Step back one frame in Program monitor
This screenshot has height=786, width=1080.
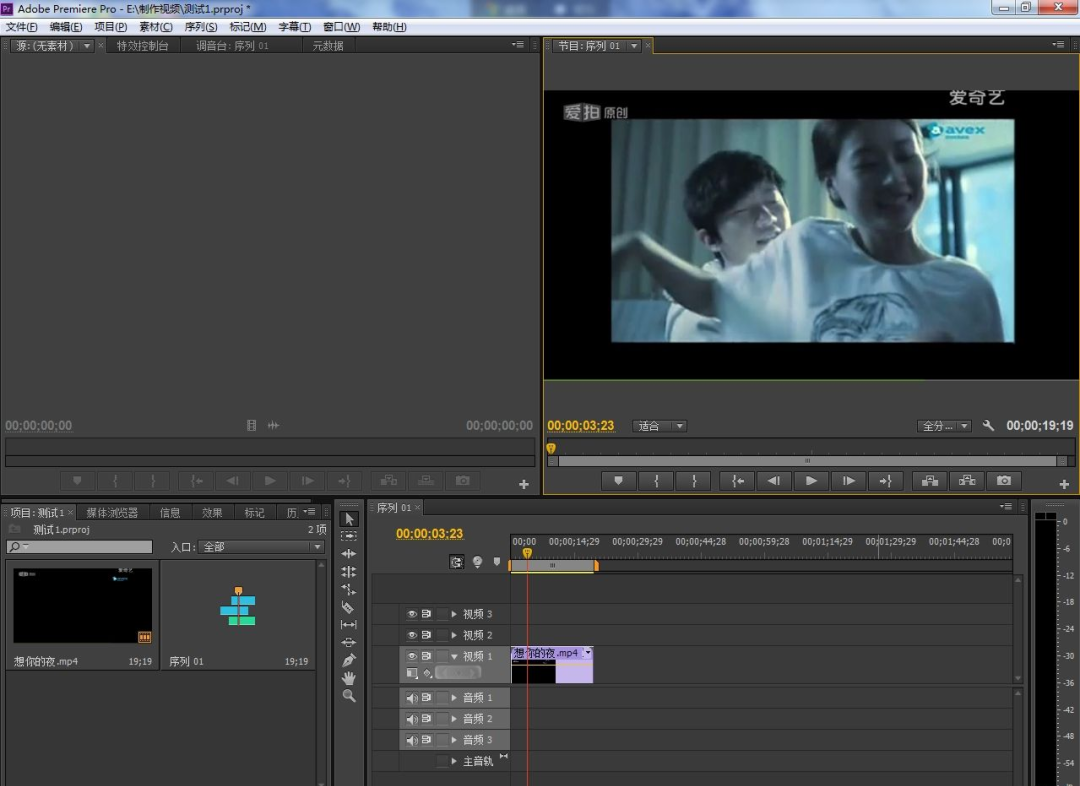[x=774, y=481]
